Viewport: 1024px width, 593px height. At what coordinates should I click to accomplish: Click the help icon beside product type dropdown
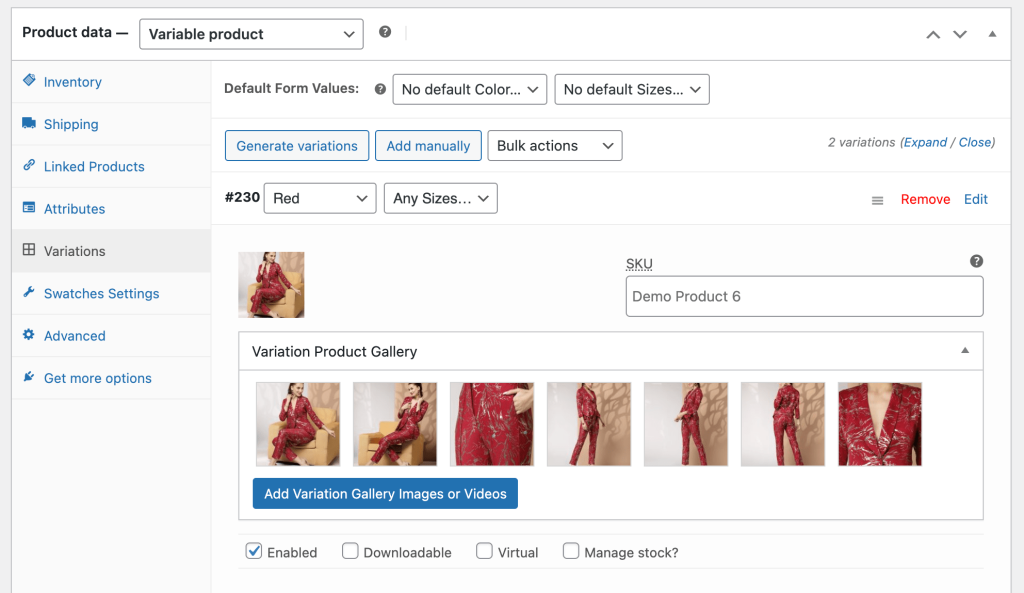385,31
